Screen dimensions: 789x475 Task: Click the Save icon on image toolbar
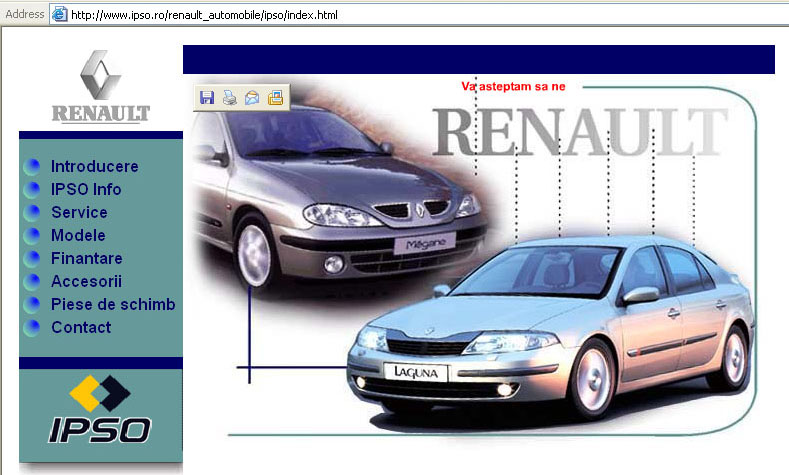pyautogui.click(x=207, y=98)
